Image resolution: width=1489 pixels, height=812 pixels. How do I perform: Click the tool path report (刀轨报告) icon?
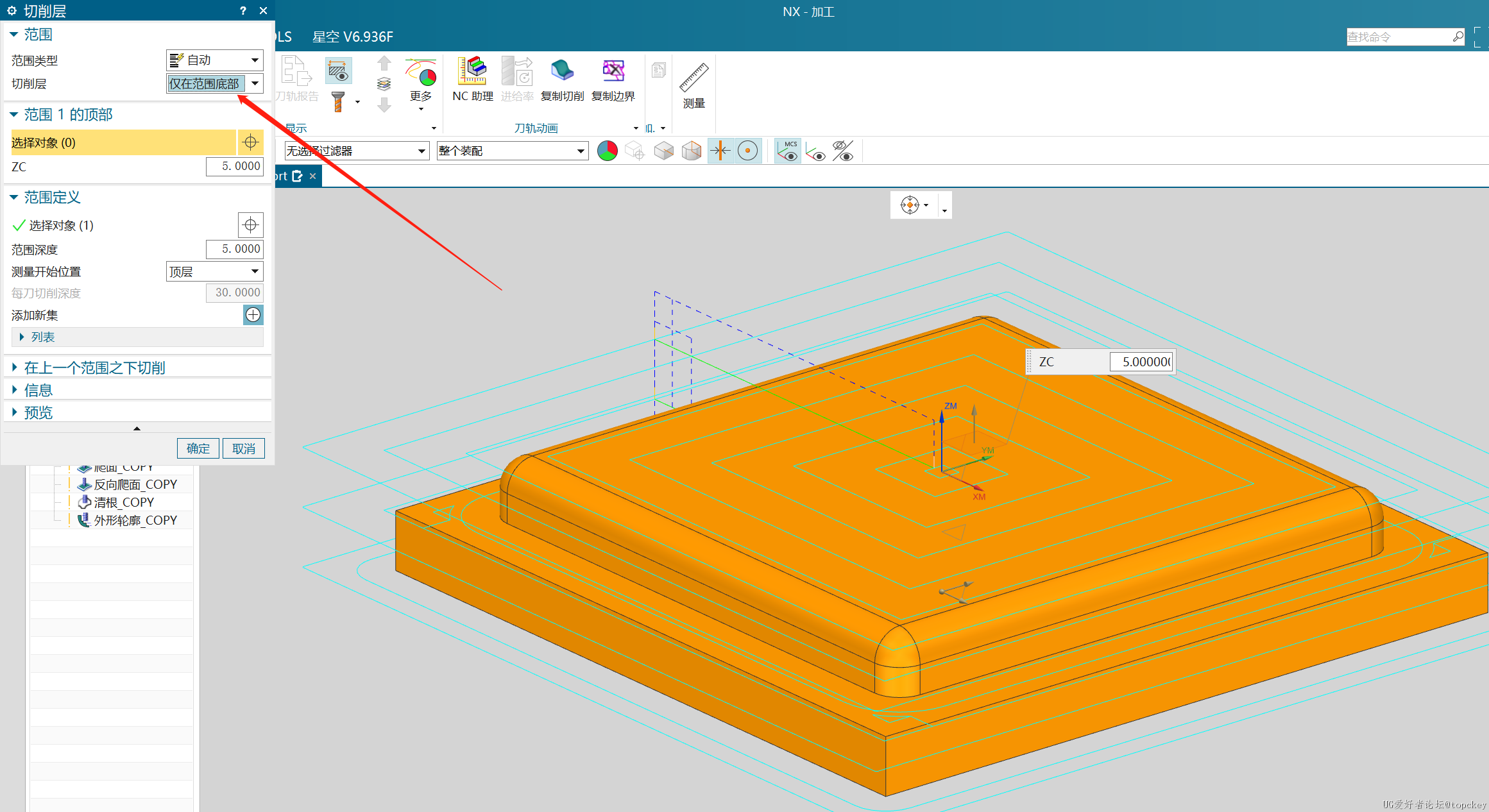coord(297,71)
